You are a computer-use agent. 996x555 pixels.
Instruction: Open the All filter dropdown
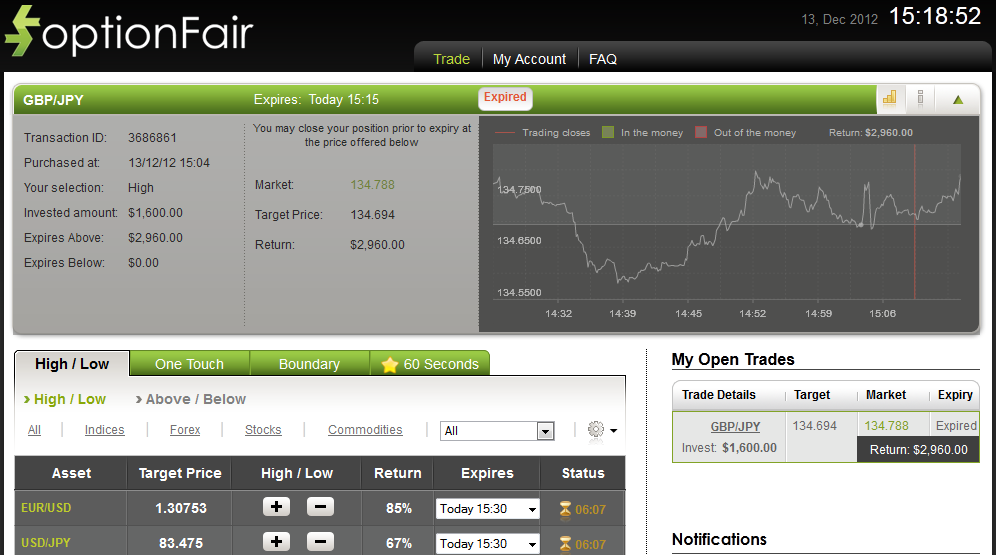click(x=497, y=431)
